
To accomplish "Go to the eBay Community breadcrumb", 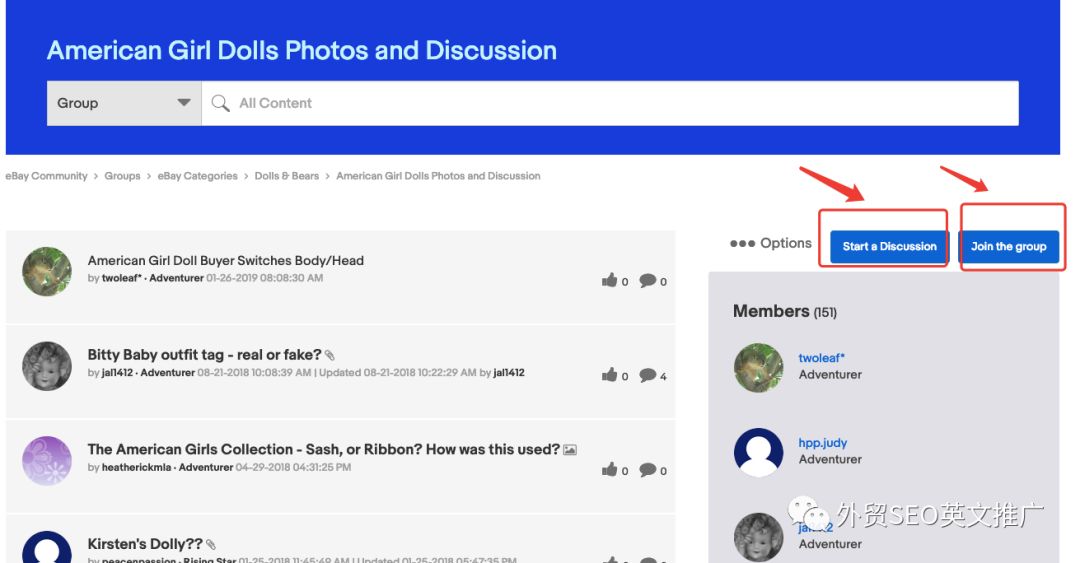I will [x=46, y=176].
